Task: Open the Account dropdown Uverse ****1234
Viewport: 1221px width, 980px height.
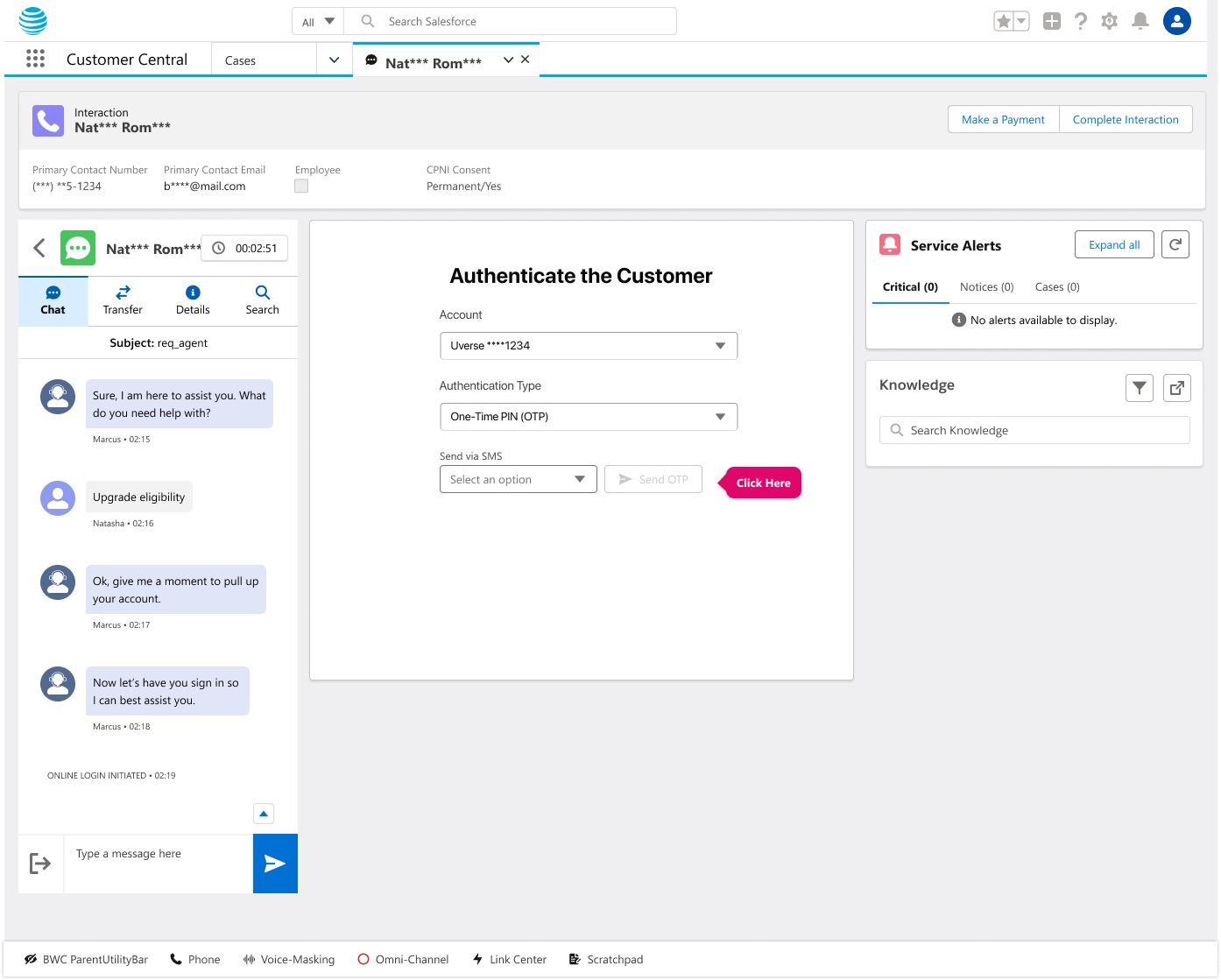Action: (x=589, y=346)
